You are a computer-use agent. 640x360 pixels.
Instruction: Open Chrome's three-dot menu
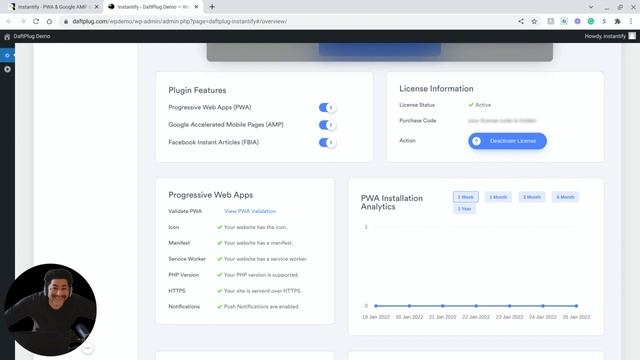click(631, 21)
